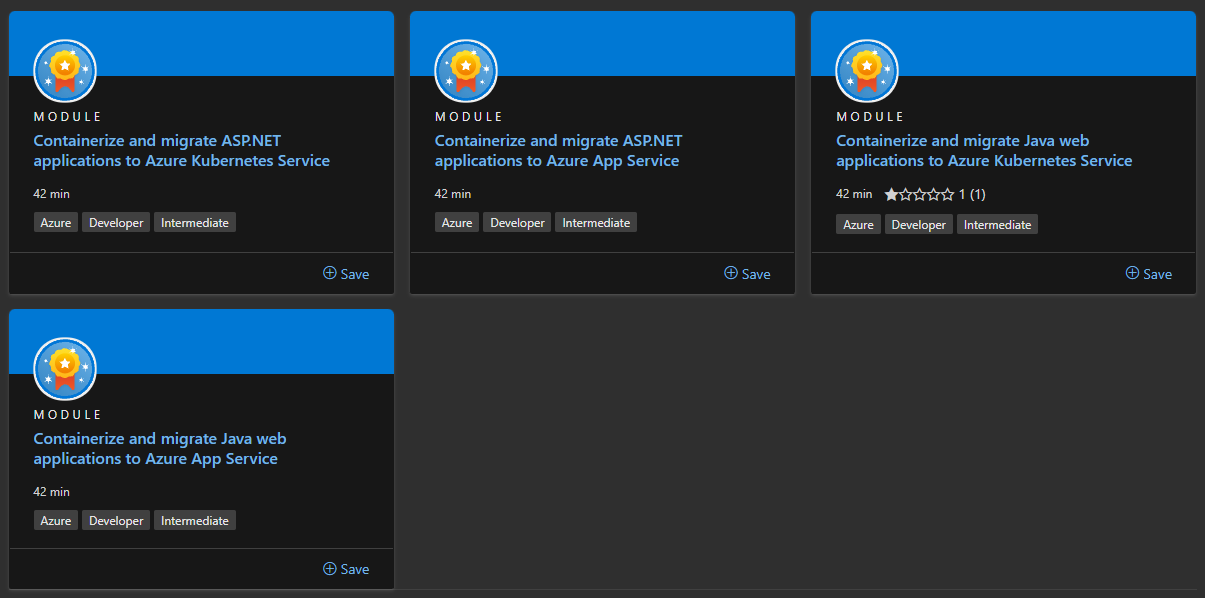Select Developer tag on ASP.NET Kubernetes card
Screen dimensions: 1205x598
116,223
